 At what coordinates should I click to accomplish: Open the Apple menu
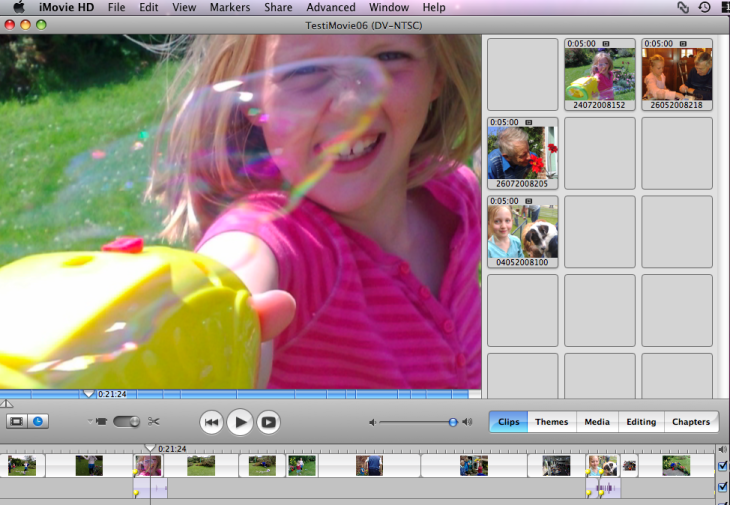coord(19,7)
